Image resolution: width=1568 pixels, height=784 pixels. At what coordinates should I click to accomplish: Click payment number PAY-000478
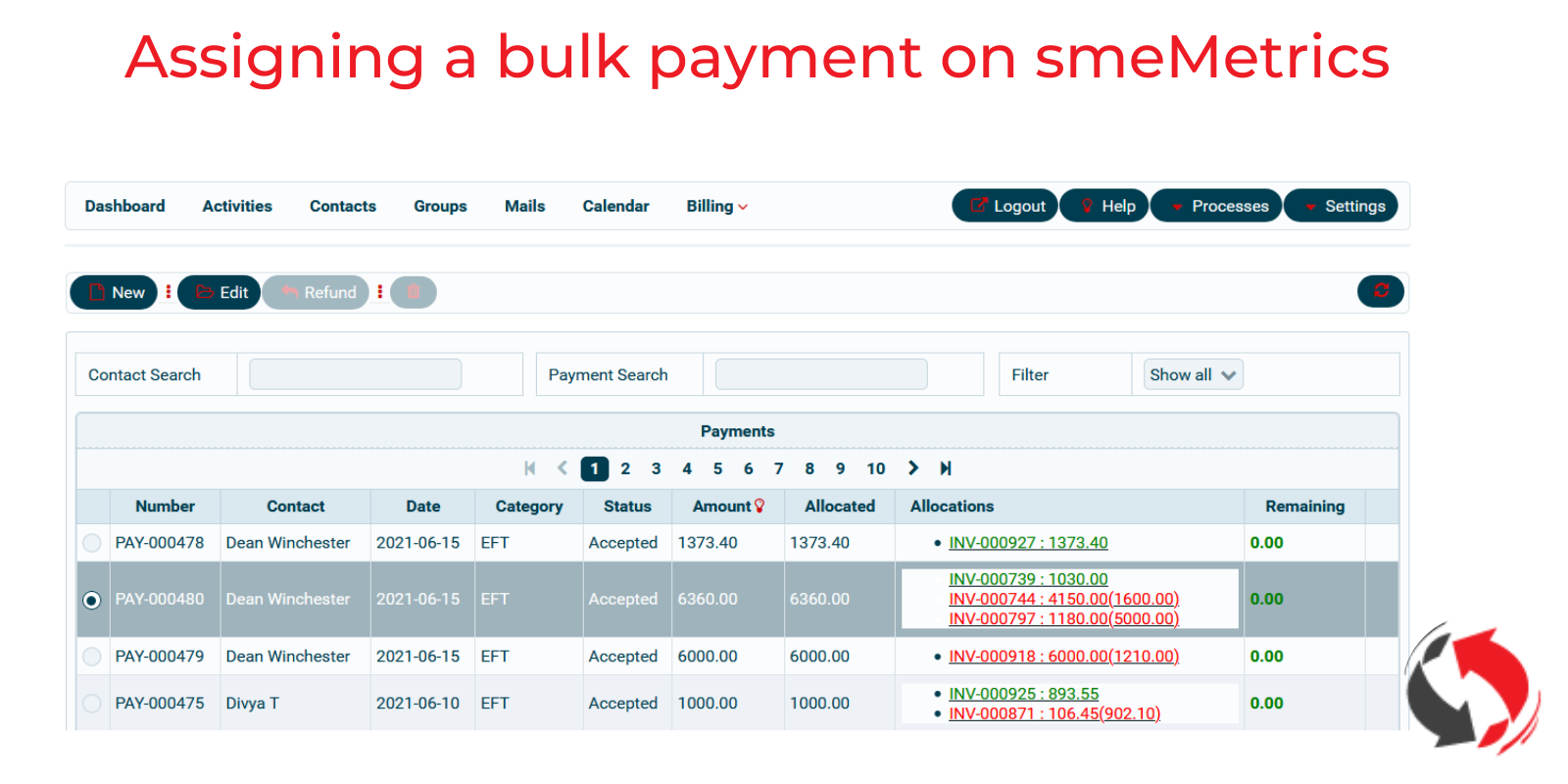160,543
